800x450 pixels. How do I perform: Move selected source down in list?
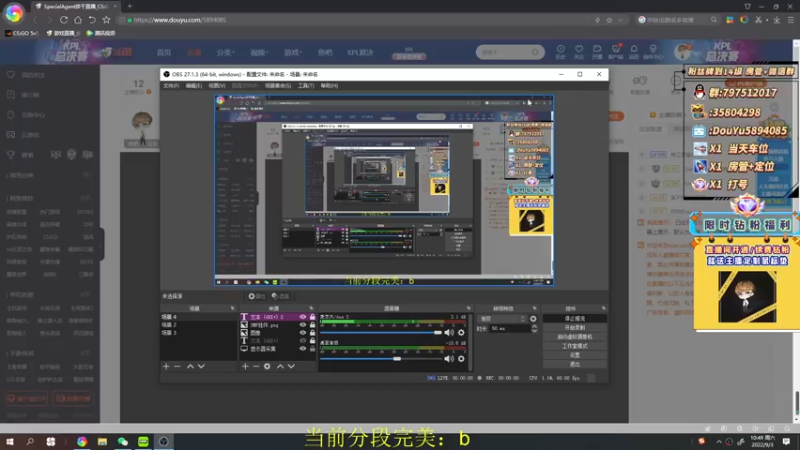291,366
